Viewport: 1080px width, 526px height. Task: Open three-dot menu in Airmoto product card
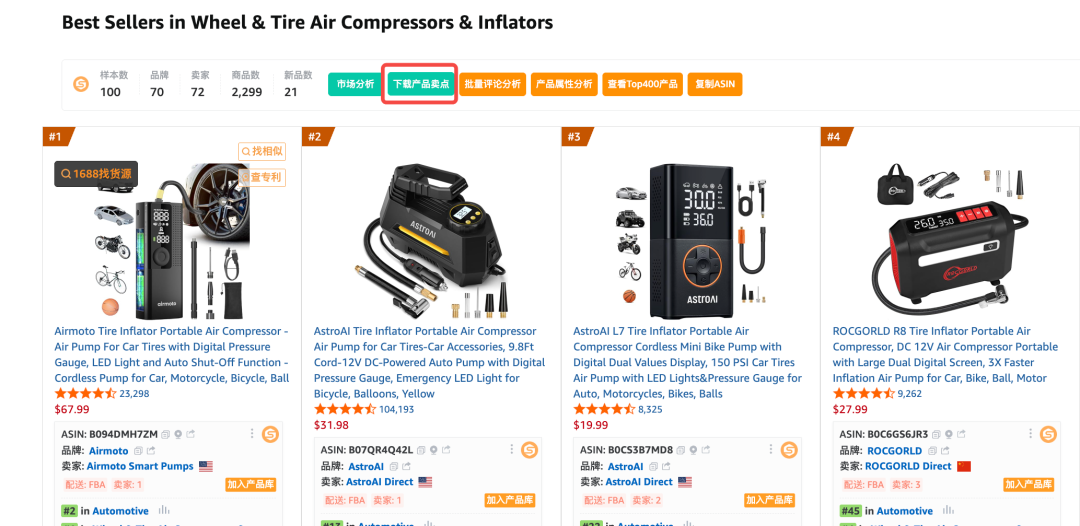(x=250, y=434)
